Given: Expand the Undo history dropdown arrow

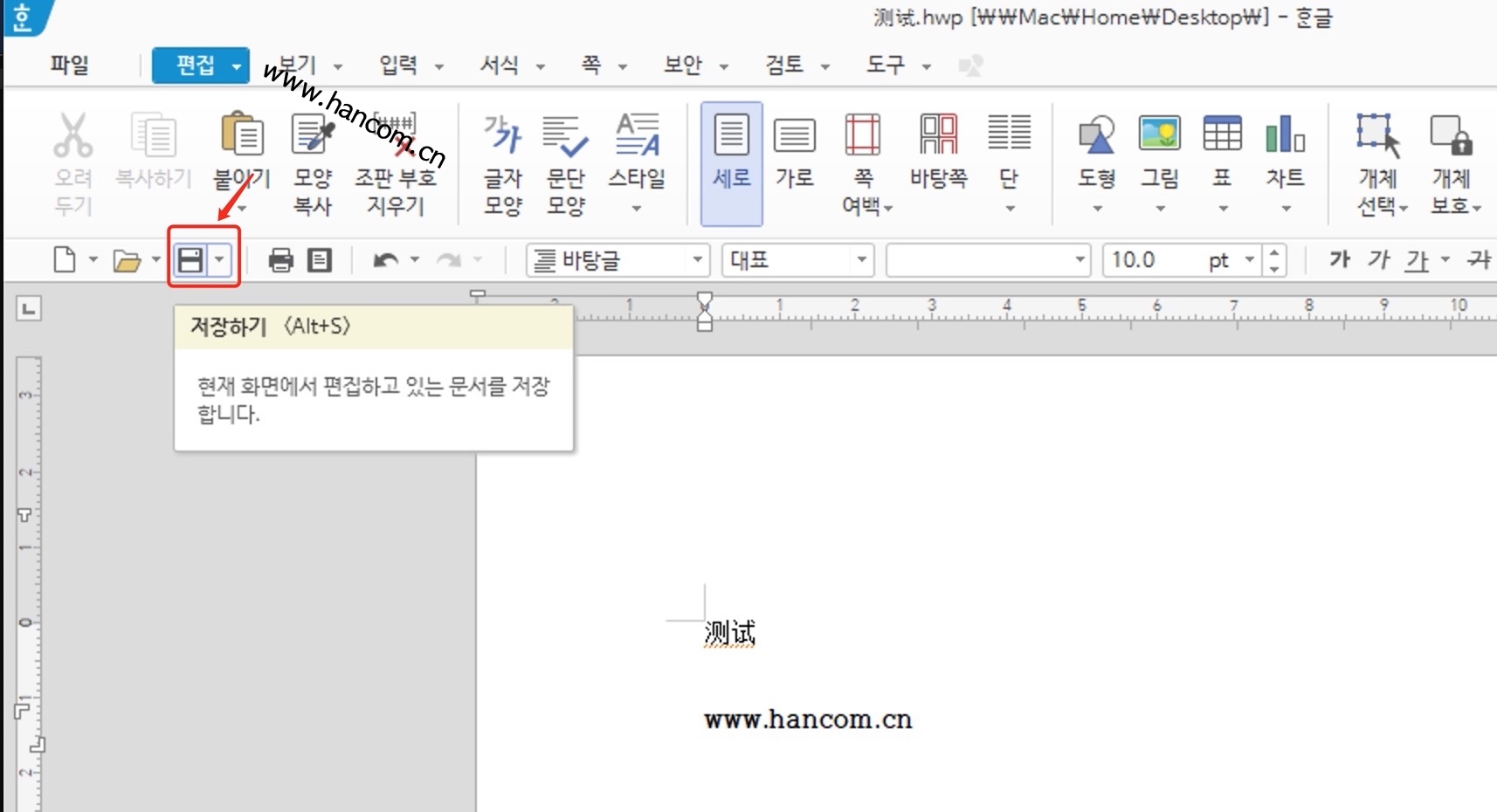Looking at the screenshot, I should click(x=414, y=260).
